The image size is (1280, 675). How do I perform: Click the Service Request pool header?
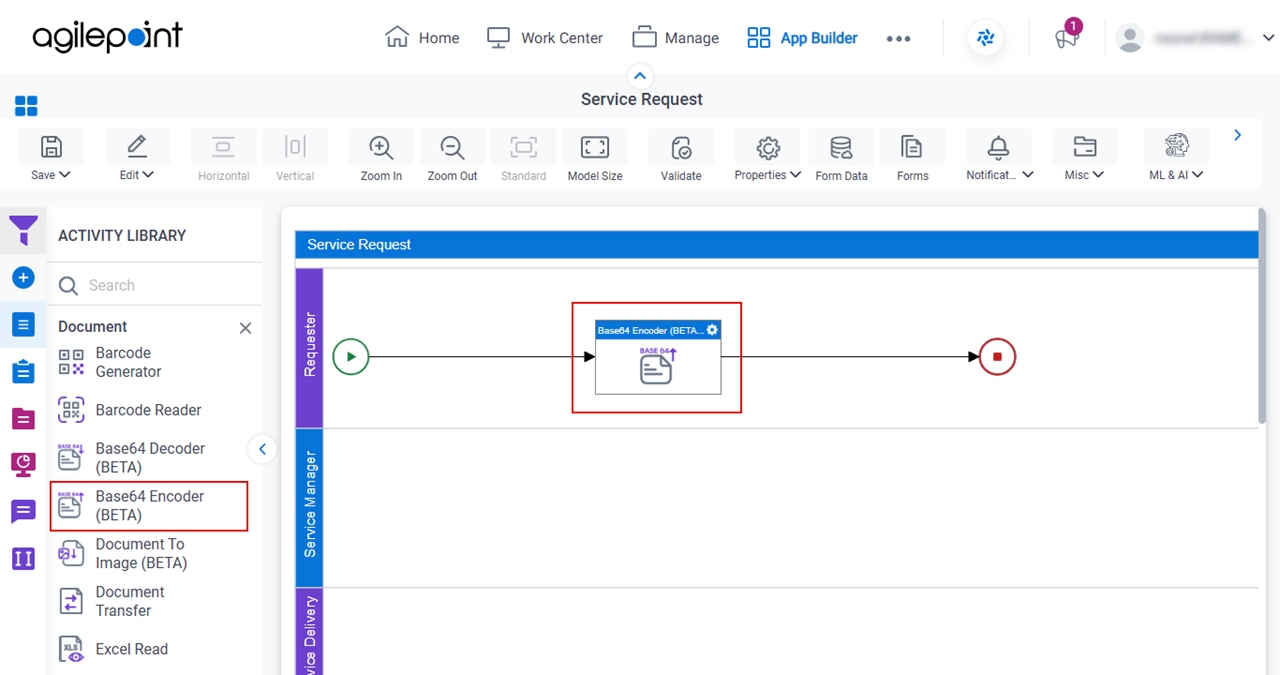(x=776, y=244)
